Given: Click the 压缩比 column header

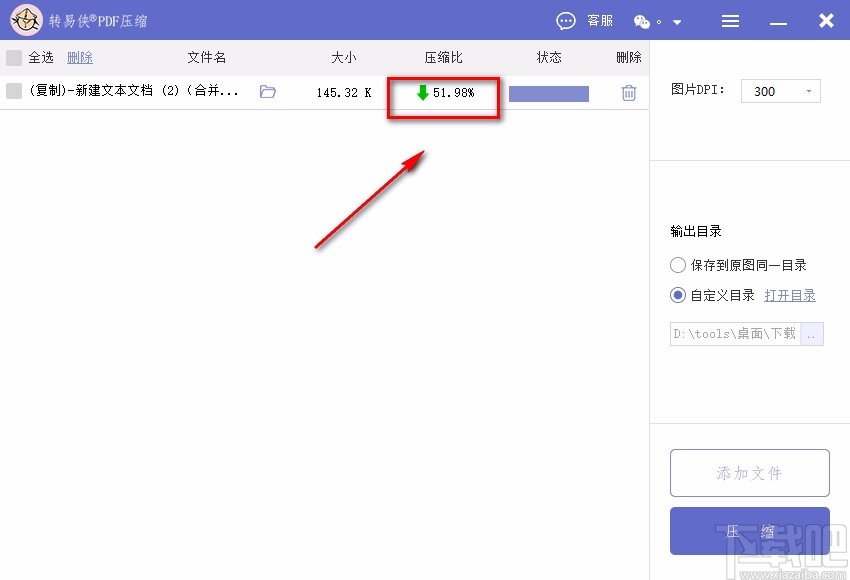Looking at the screenshot, I should 443,57.
